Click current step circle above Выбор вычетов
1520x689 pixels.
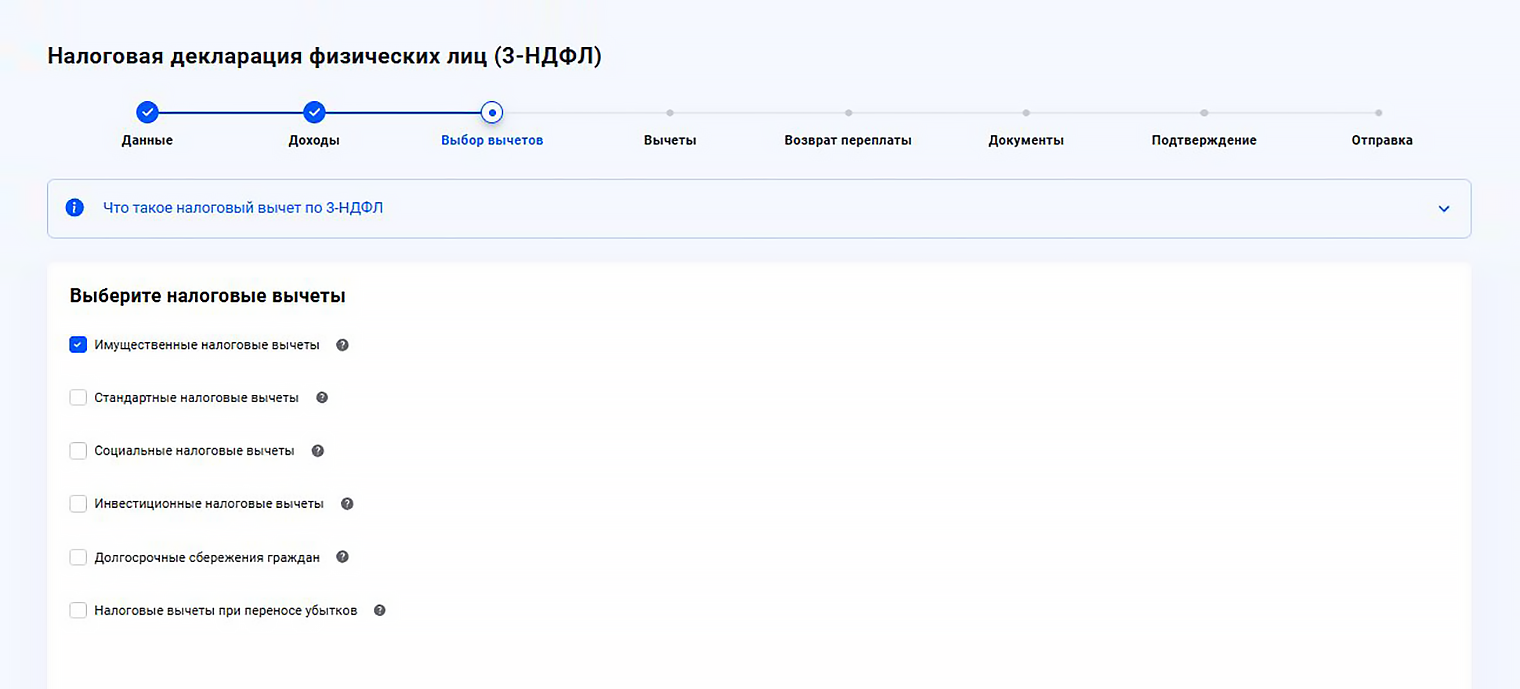(x=492, y=112)
